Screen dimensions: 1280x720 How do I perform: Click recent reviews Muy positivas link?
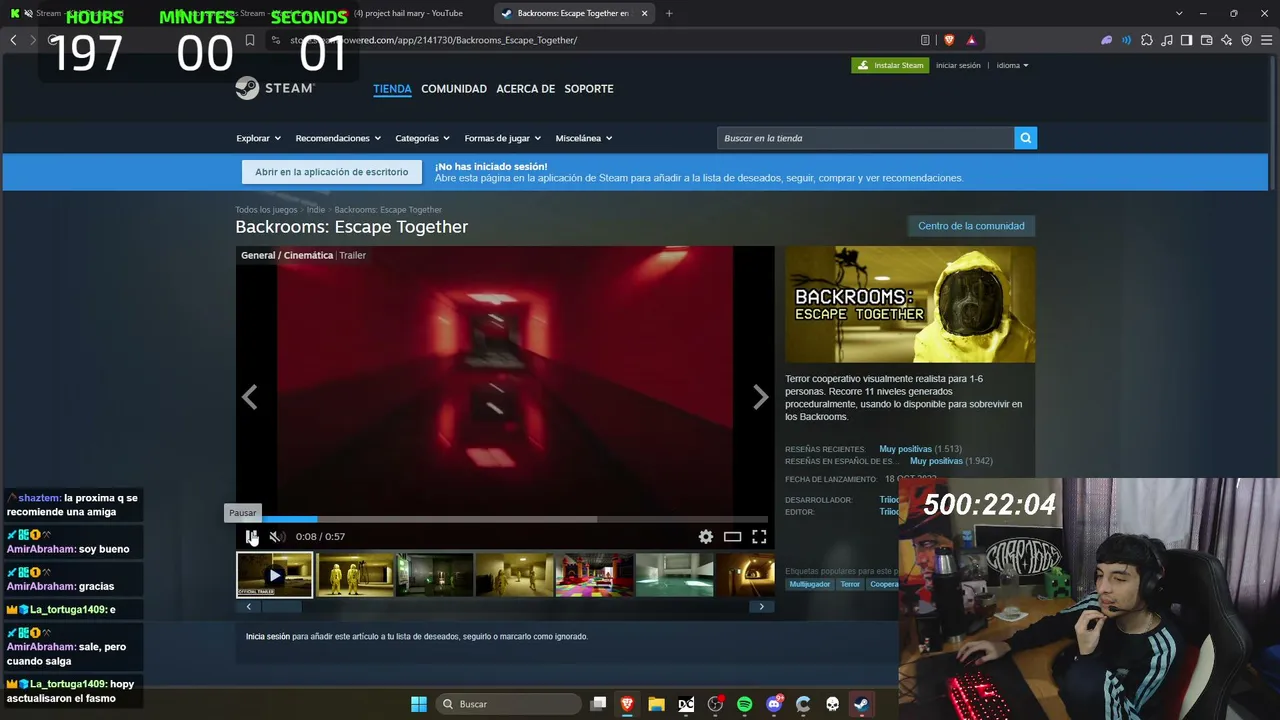[x=905, y=449]
